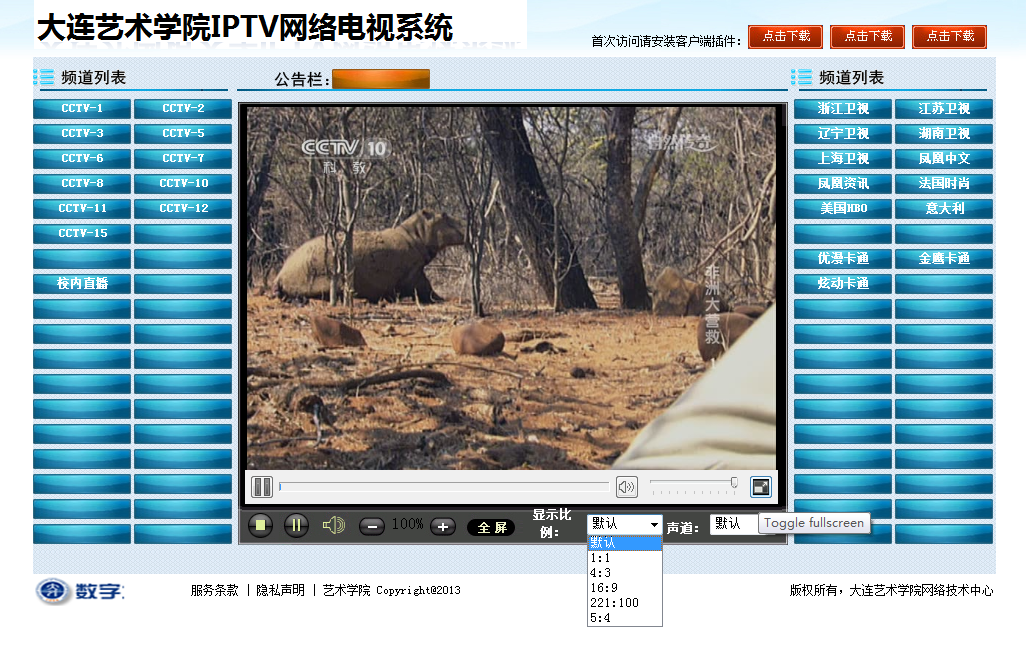1026x645 pixels.
Task: Open the 隐私声明 footer link
Action: [x=280, y=591]
